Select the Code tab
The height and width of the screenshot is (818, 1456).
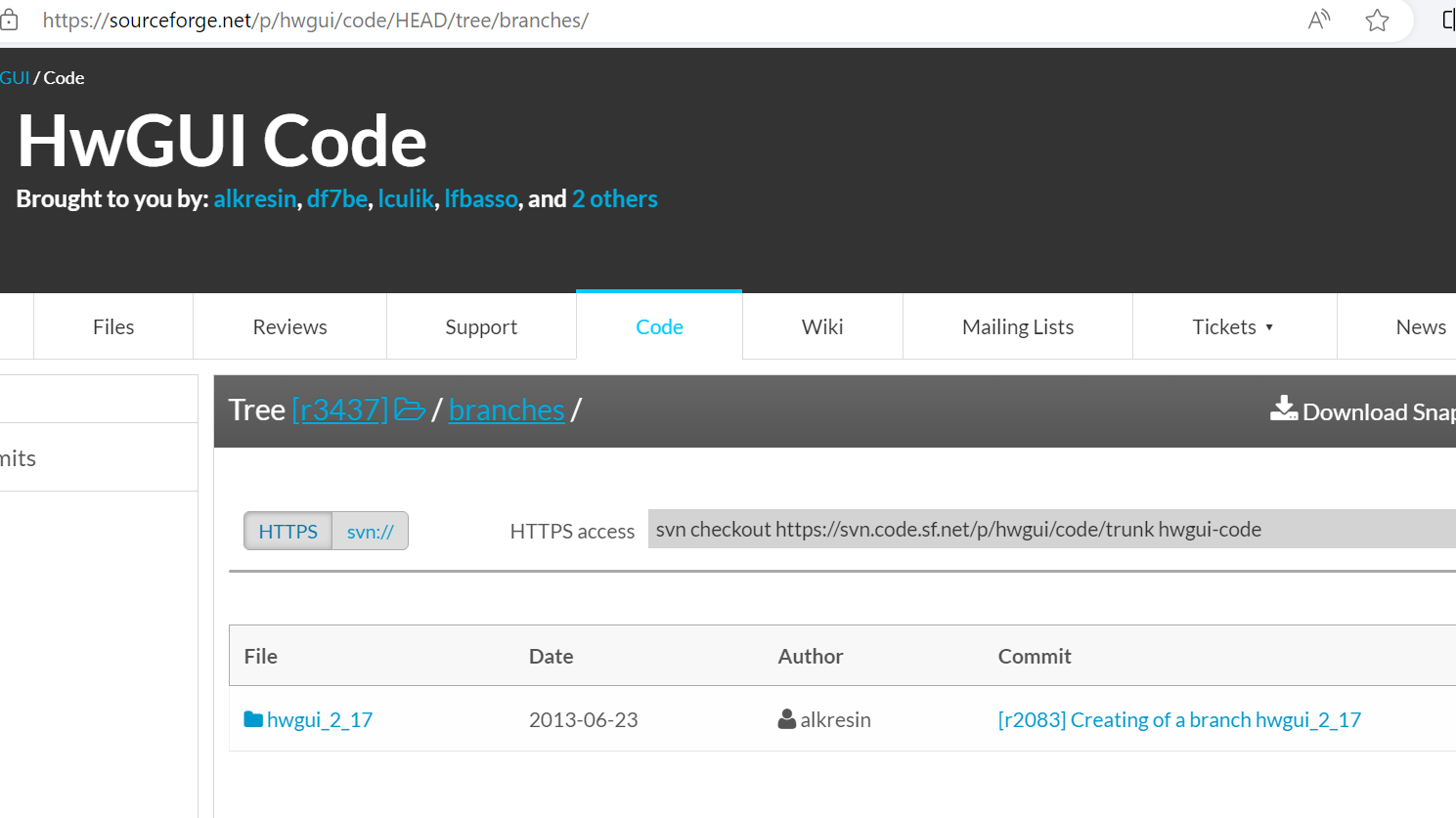[x=659, y=326]
